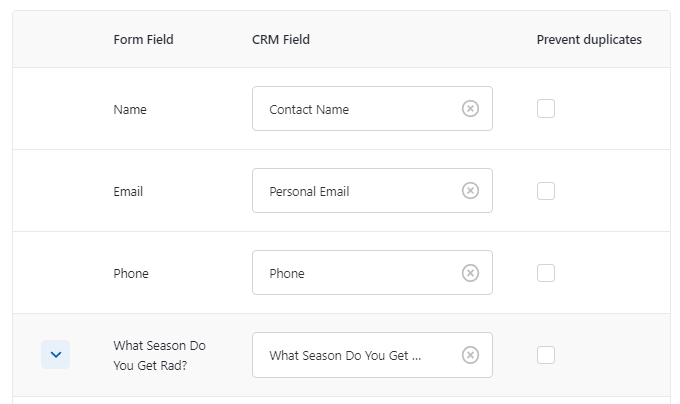Select the Phone form field label

tap(131, 274)
